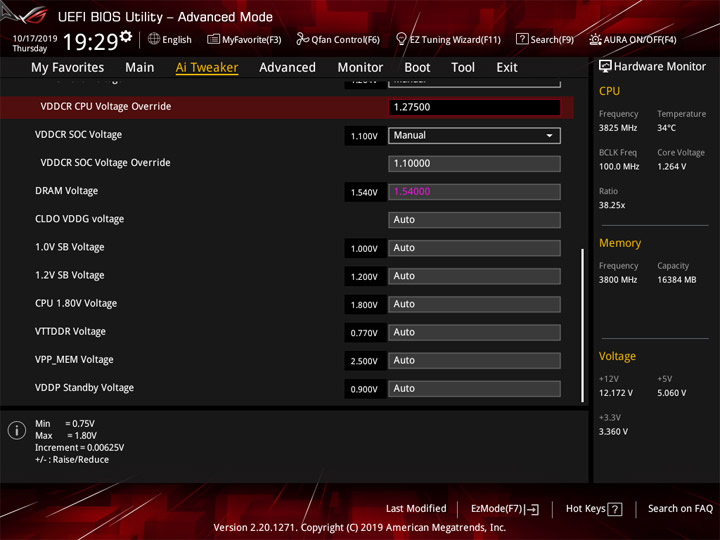Click CPU 1.80V Voltage Auto field
720x540 pixels.
click(474, 304)
